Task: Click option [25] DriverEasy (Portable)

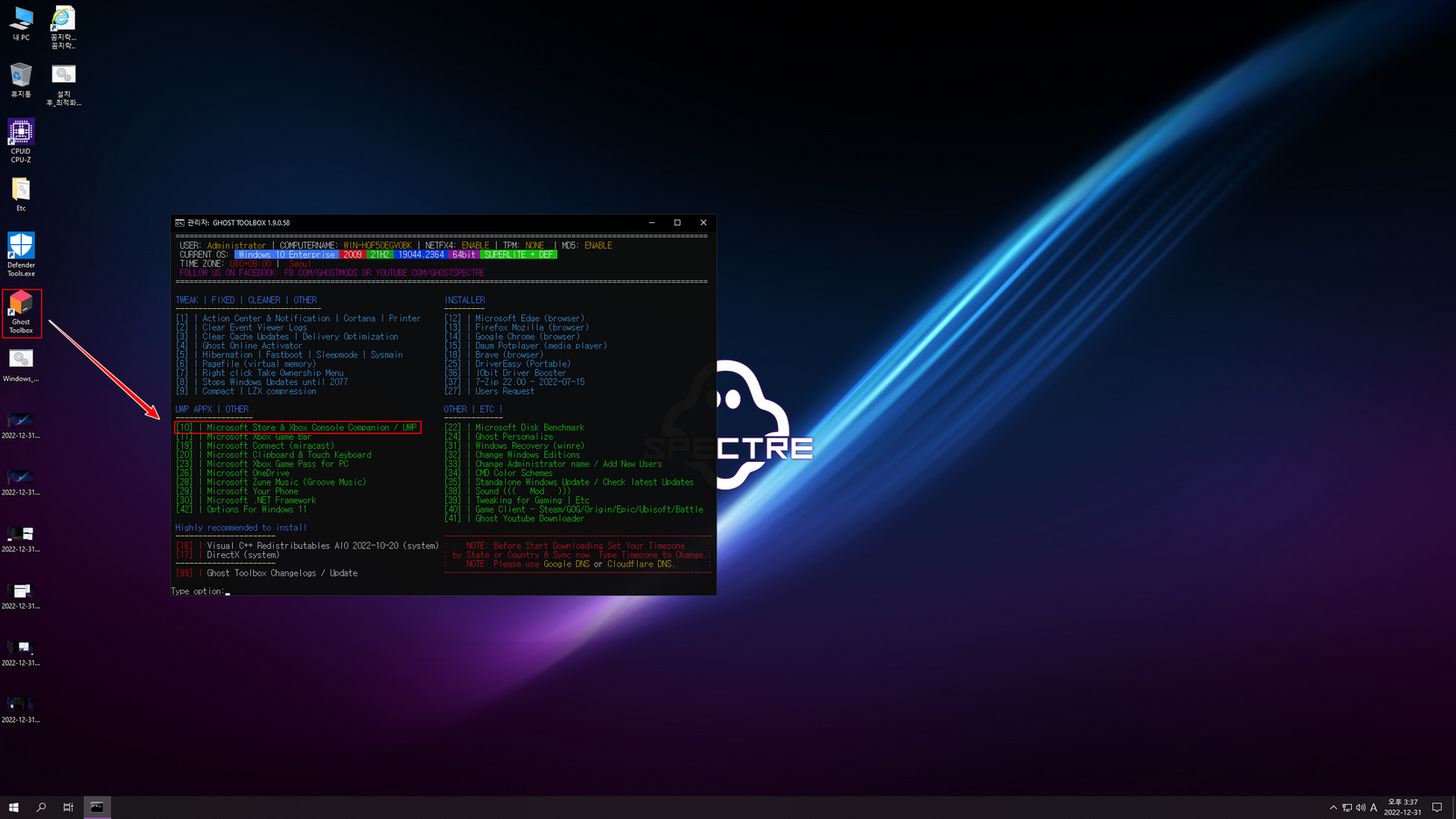Action: pos(507,364)
